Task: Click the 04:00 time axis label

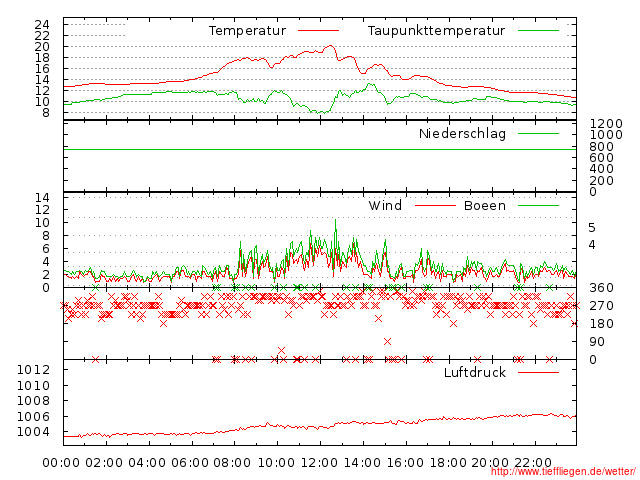Action: [147, 463]
